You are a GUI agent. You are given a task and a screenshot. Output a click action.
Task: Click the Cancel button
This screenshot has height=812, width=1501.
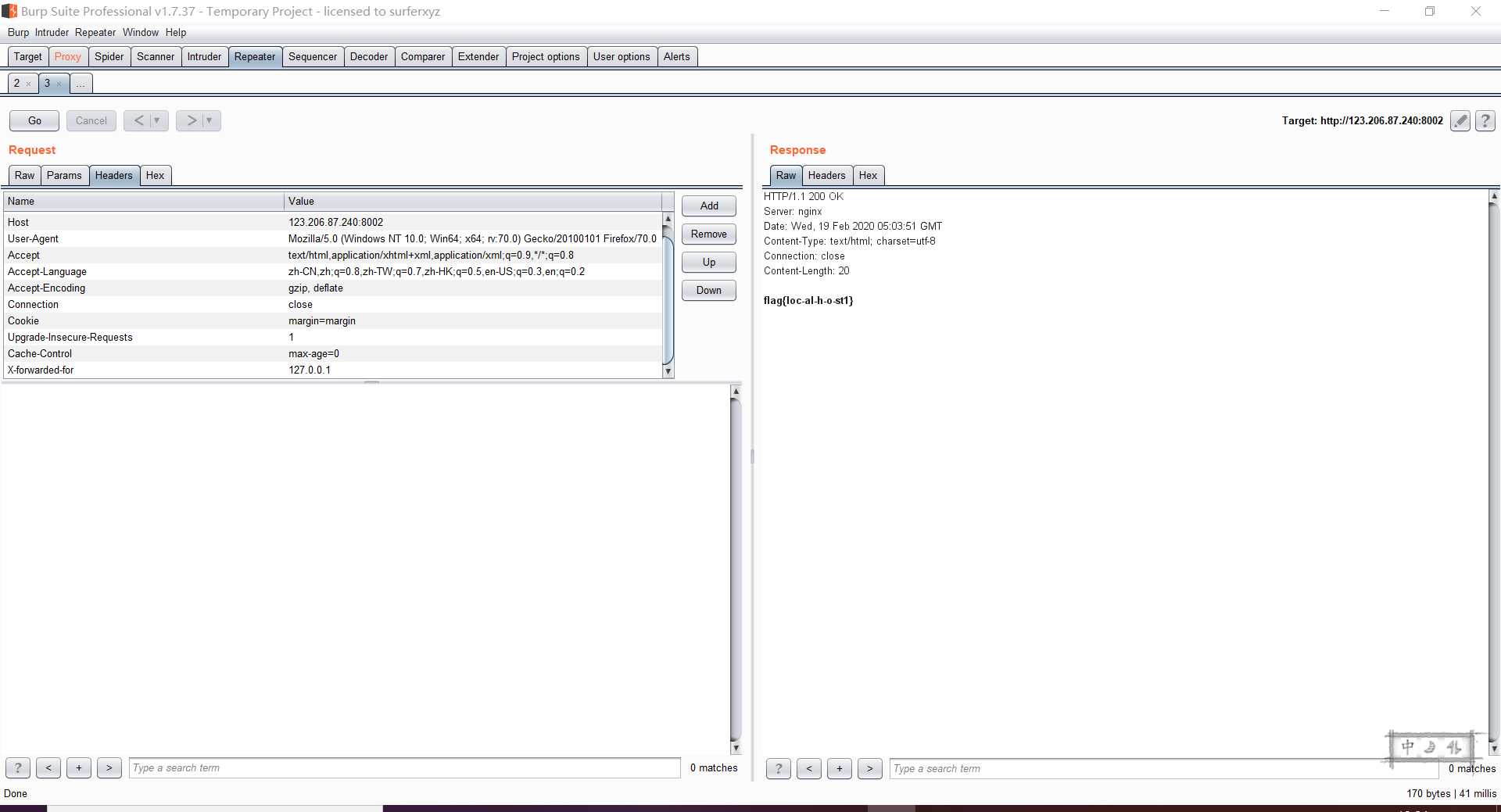click(91, 120)
